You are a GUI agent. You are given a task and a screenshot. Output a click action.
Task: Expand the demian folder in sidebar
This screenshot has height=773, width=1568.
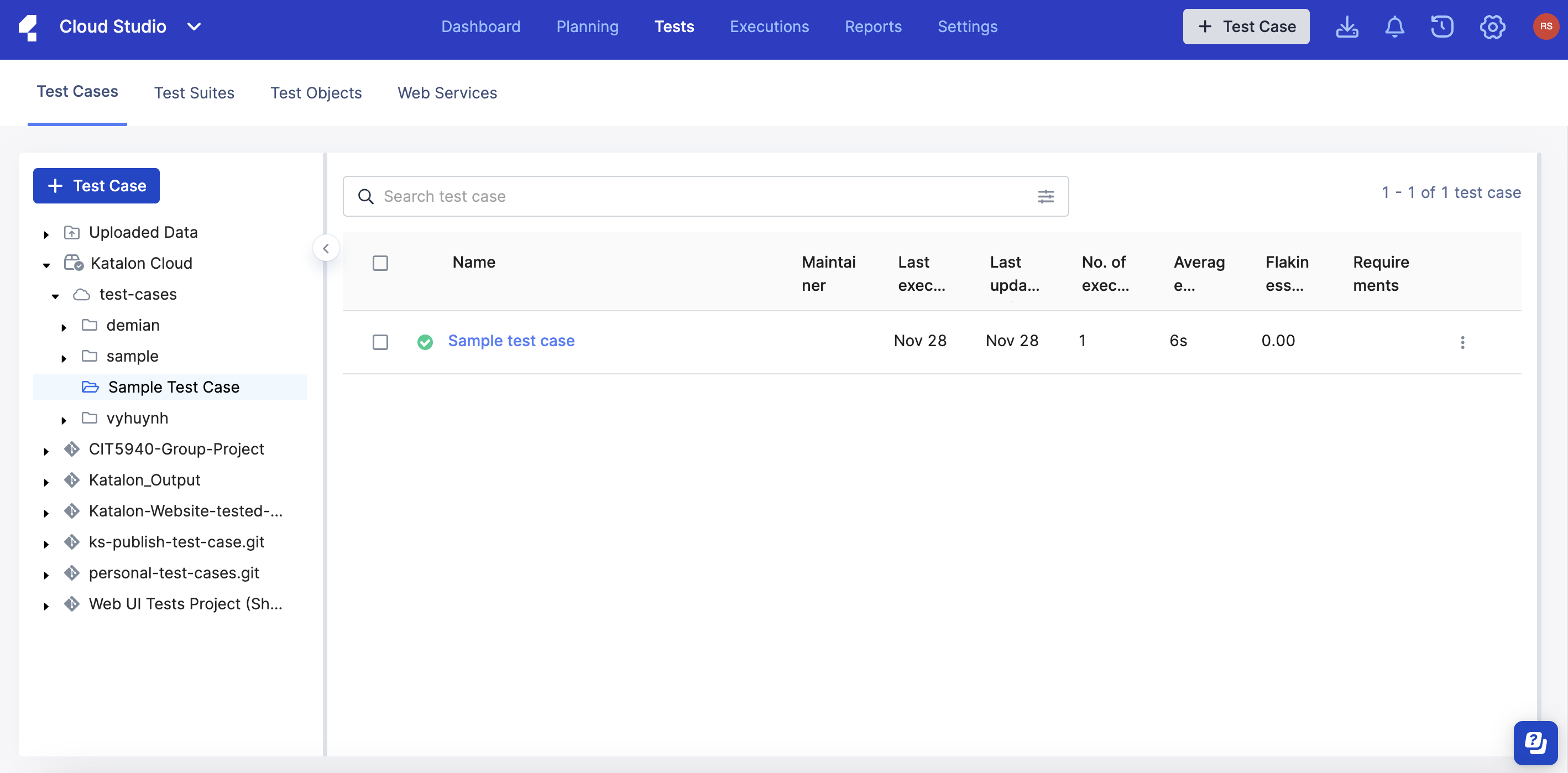[x=64, y=324]
